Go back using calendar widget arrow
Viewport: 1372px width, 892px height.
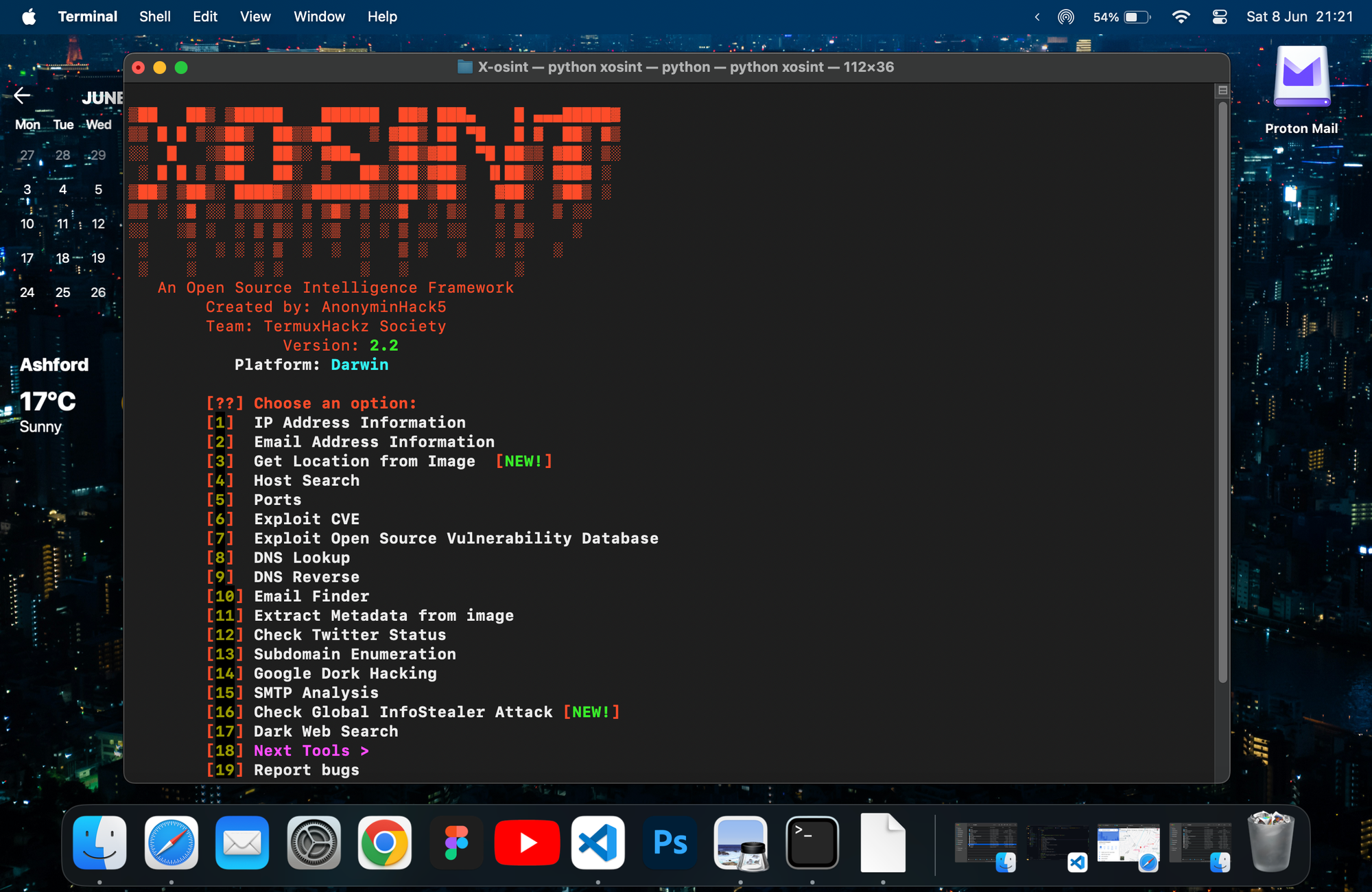22,95
